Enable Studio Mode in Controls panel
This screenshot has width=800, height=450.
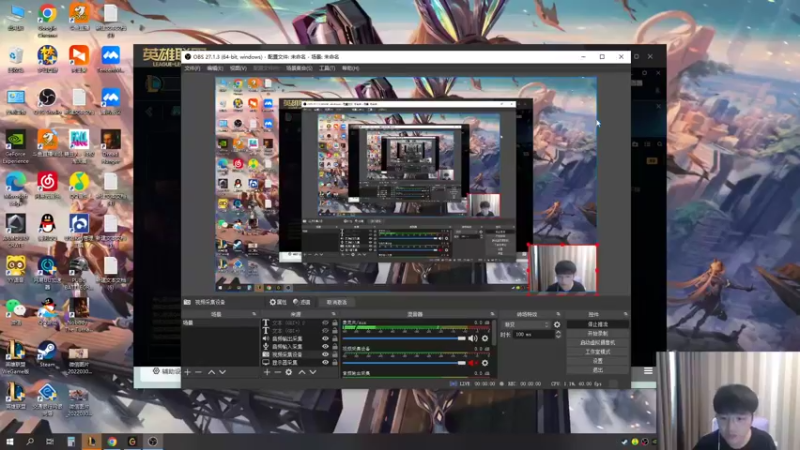[x=597, y=352]
